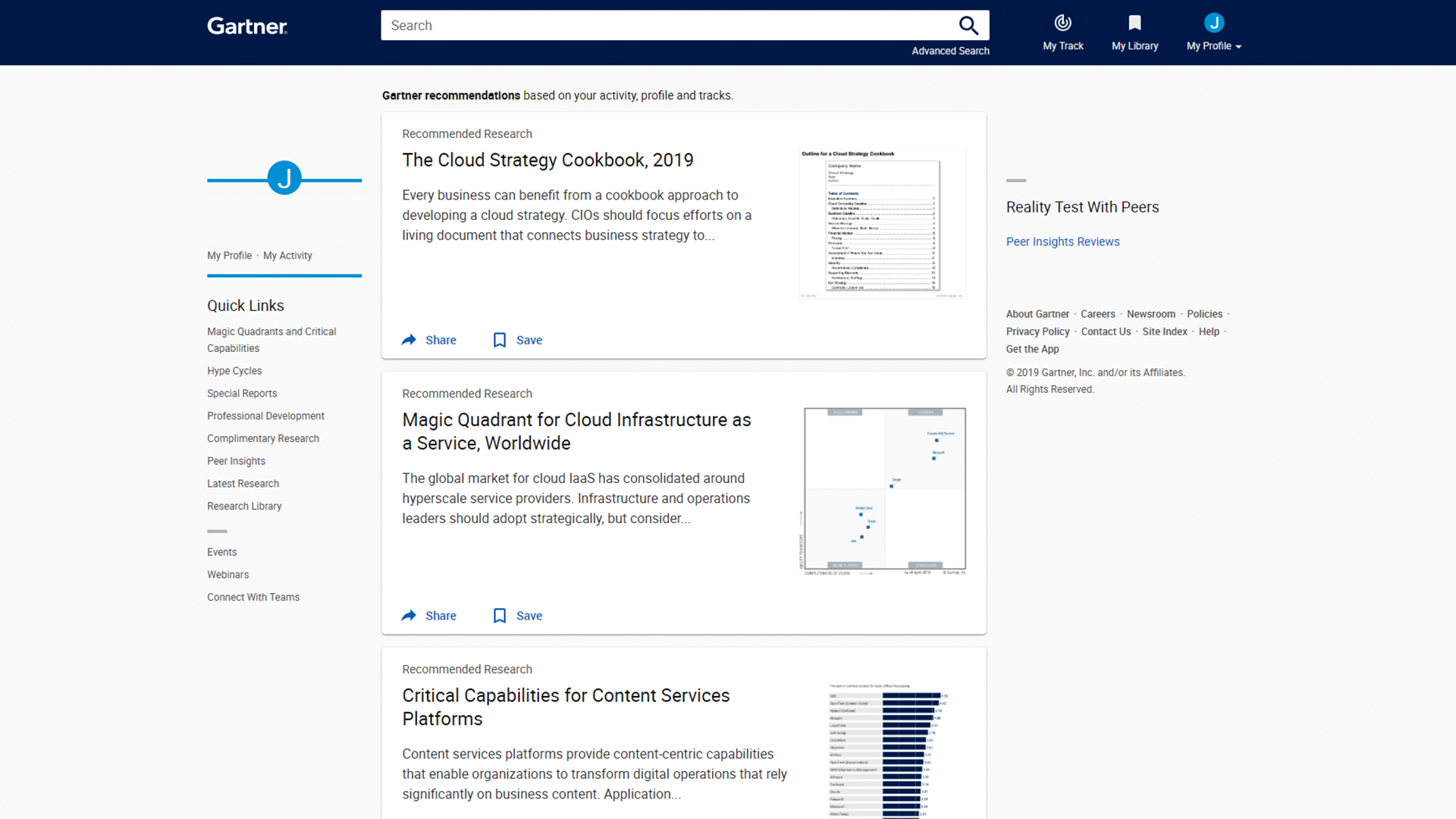The width and height of the screenshot is (1456, 819).
Task: Click the Quick Links heading
Action: tap(246, 306)
